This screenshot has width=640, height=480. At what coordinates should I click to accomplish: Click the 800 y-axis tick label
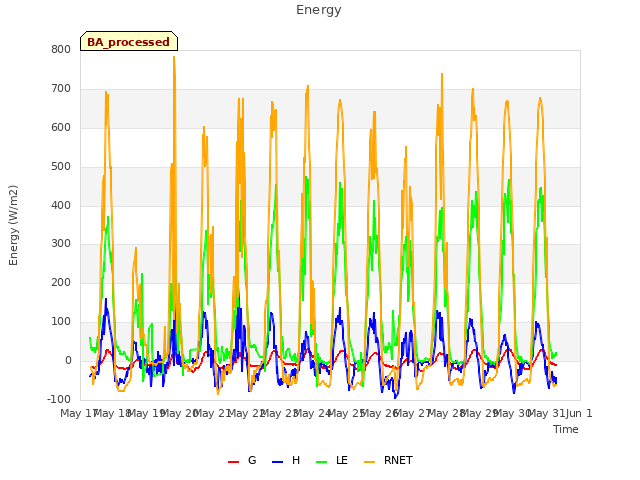61,50
